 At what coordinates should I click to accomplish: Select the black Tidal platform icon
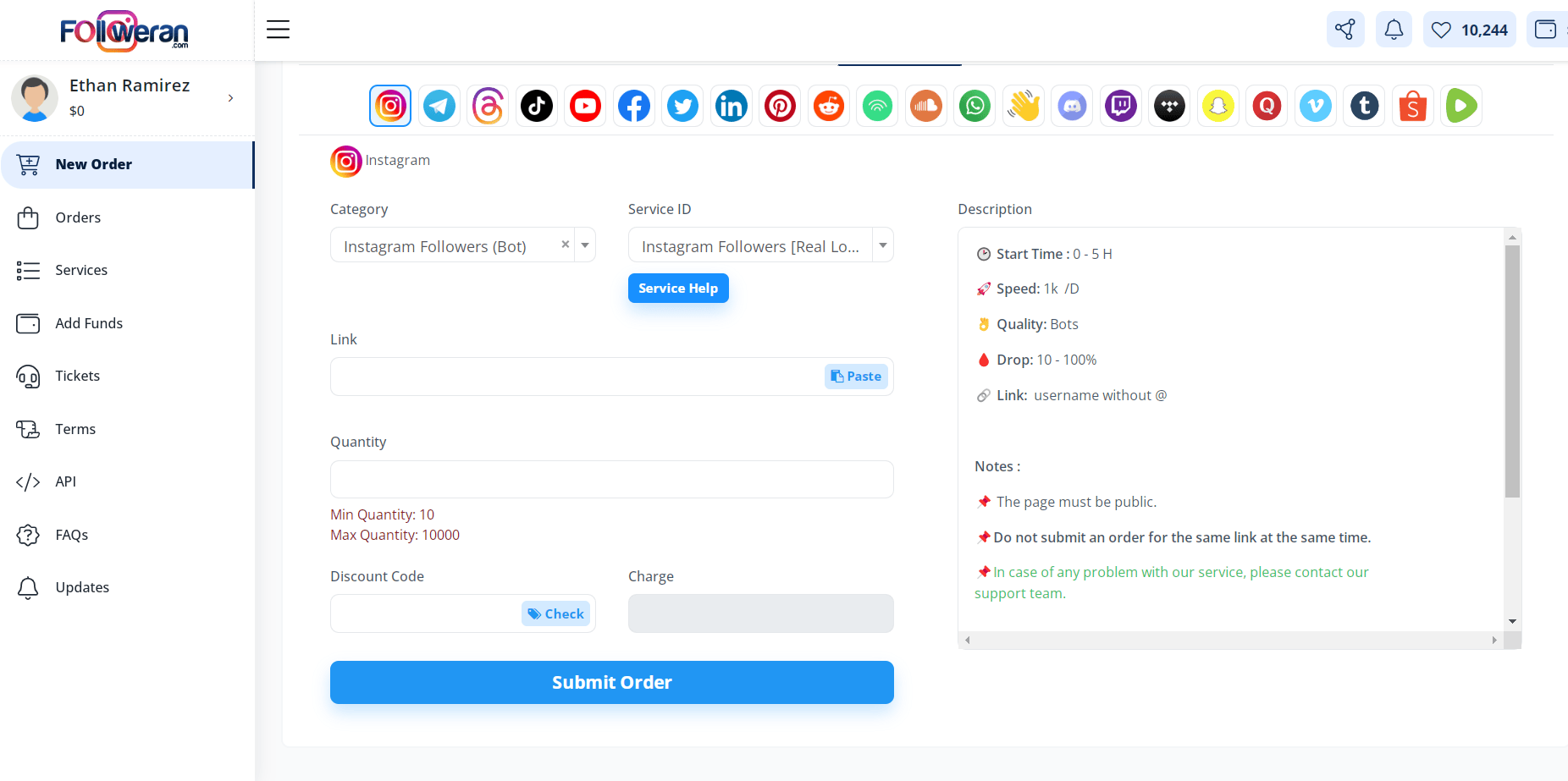click(1169, 106)
